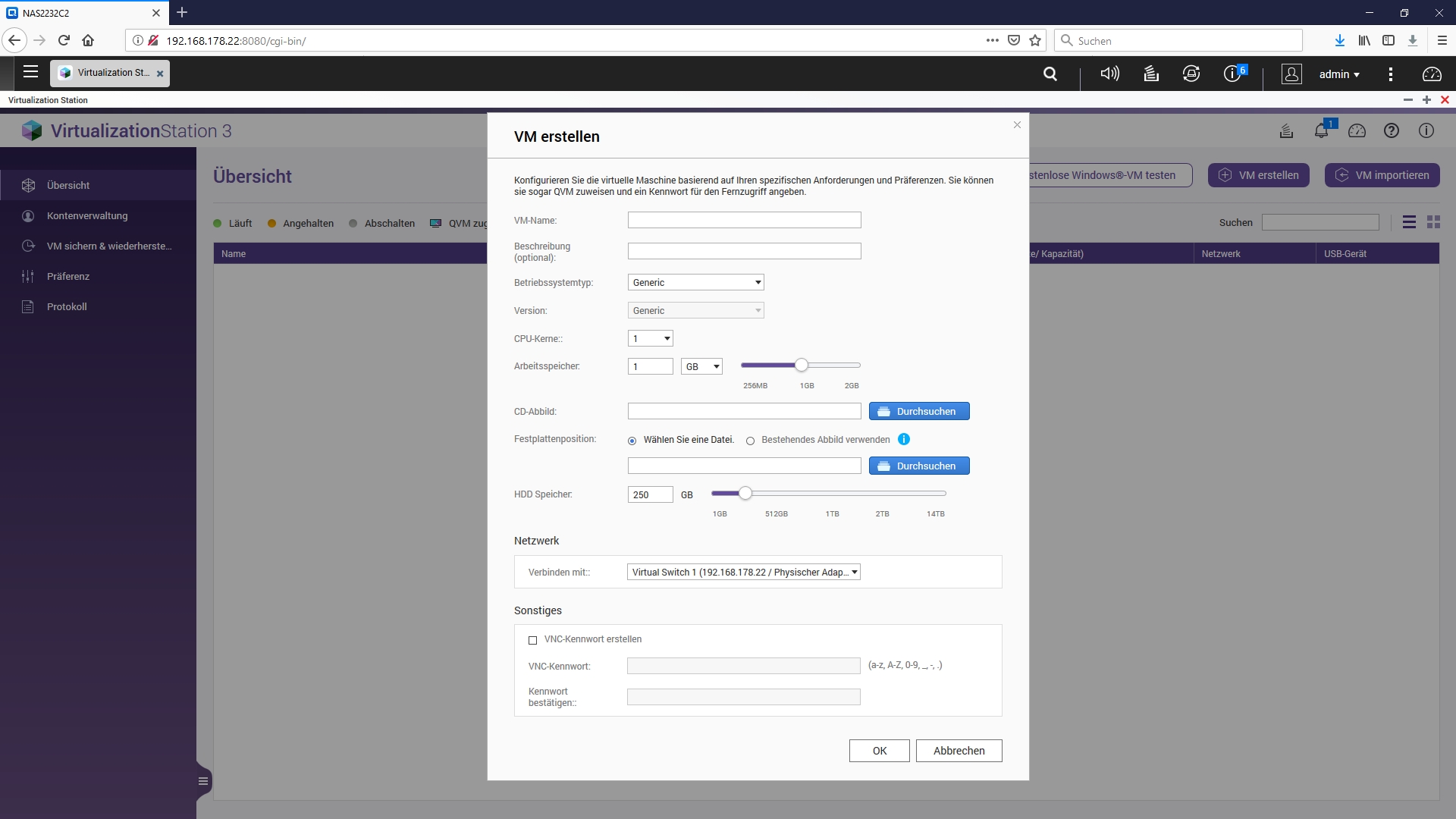Open the QTS main hamburger menu
Image resolution: width=1456 pixels, height=819 pixels.
[30, 72]
